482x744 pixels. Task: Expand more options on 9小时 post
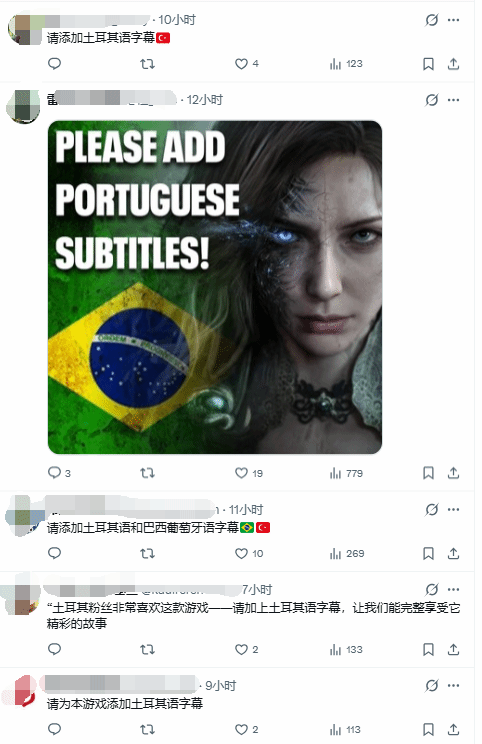click(454, 685)
